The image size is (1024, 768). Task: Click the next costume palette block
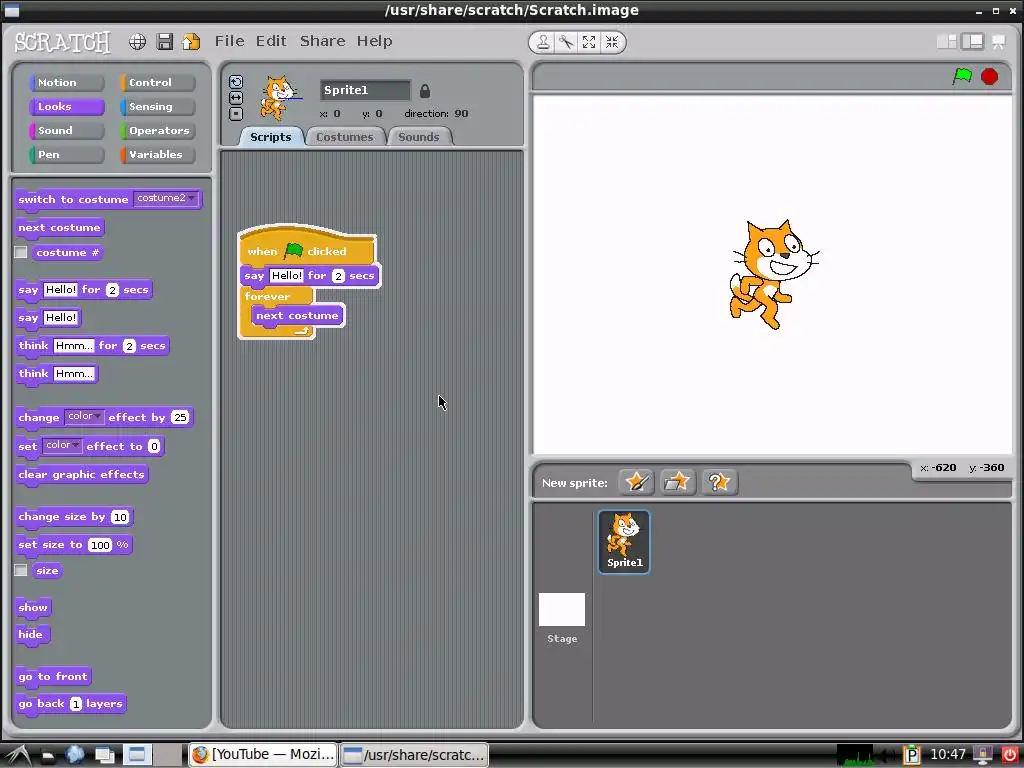[x=59, y=228]
